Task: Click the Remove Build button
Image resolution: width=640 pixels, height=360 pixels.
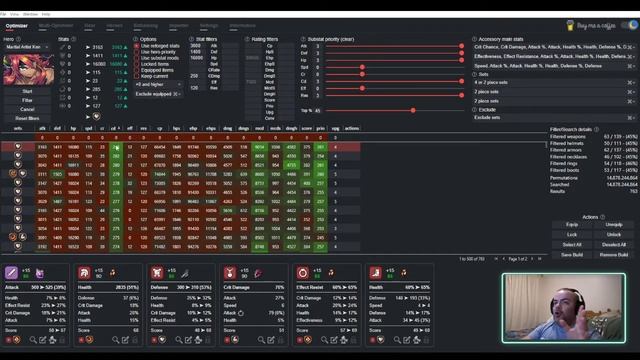Action: (x=613, y=255)
